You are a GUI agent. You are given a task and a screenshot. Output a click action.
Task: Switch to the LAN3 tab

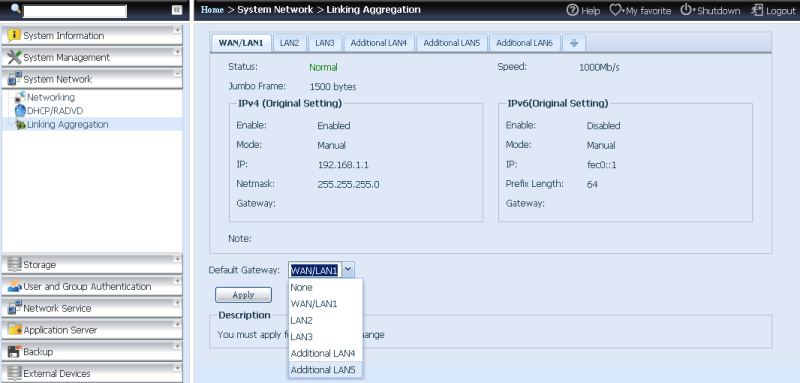[x=324, y=43]
